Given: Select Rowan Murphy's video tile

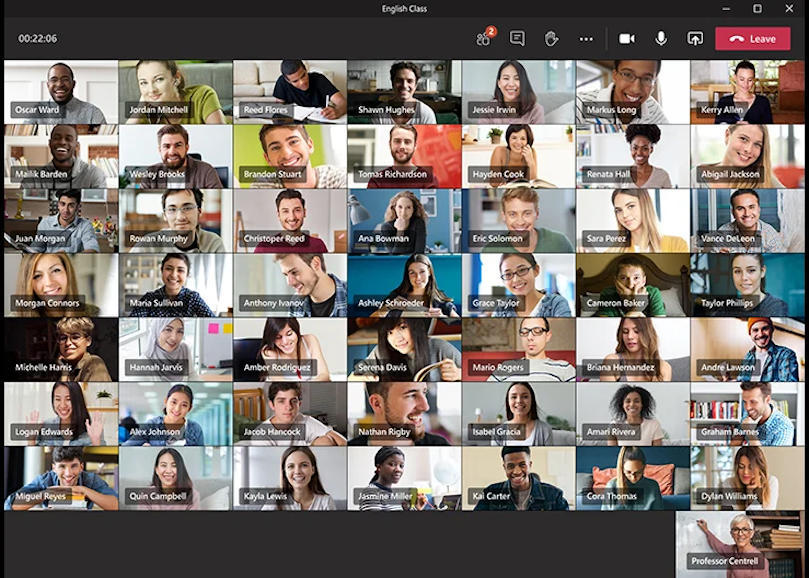Looking at the screenshot, I should coord(175,221).
